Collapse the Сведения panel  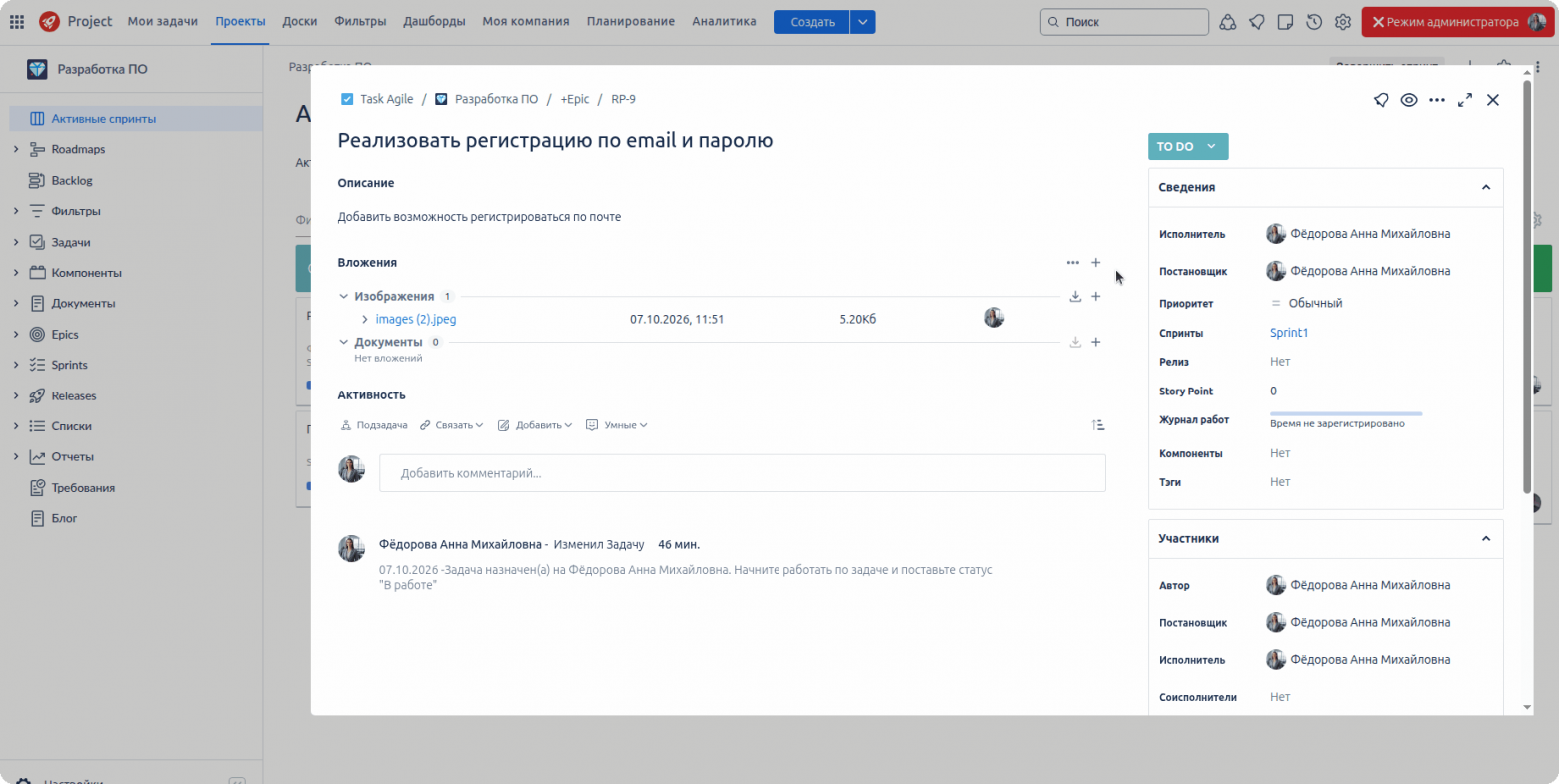1486,188
